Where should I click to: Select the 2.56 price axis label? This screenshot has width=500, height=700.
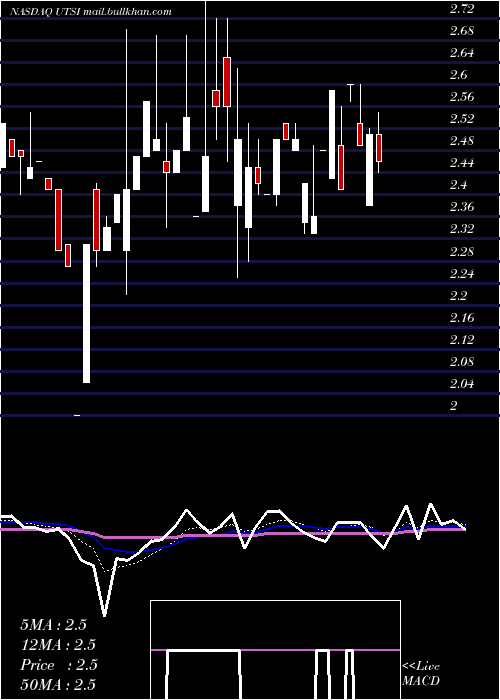462,97
